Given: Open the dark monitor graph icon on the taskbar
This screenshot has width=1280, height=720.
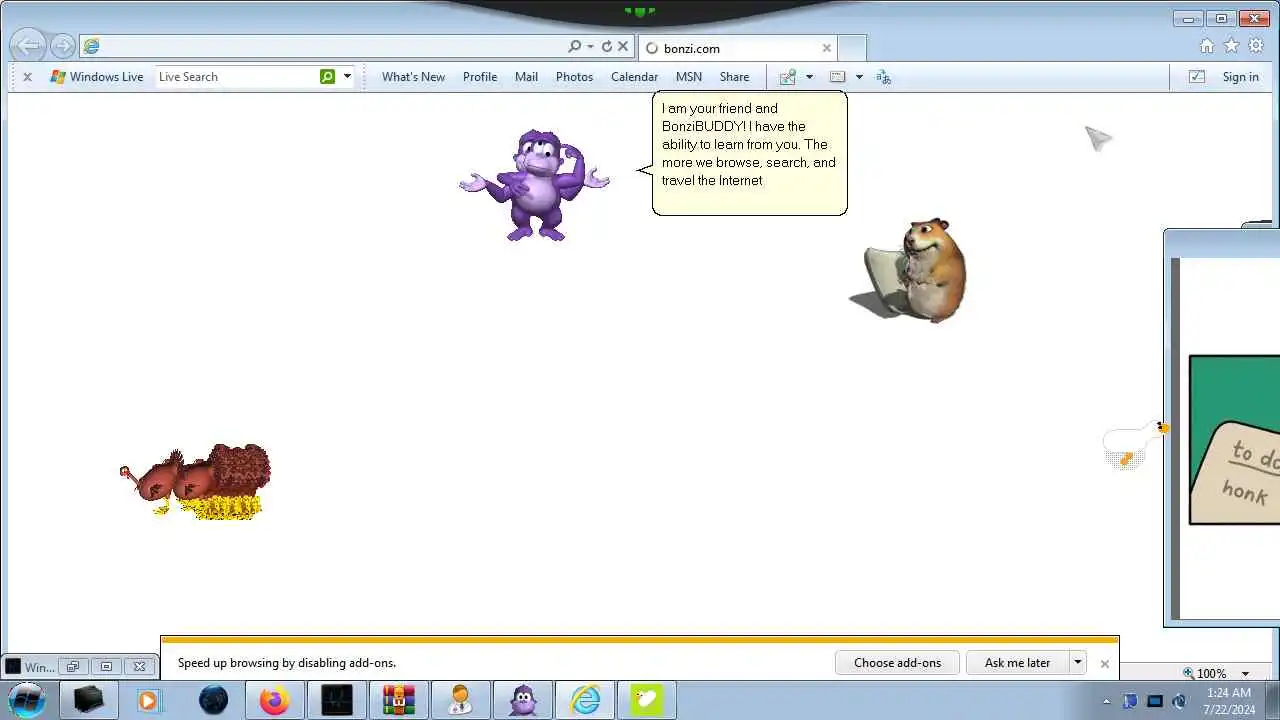Looking at the screenshot, I should point(336,700).
